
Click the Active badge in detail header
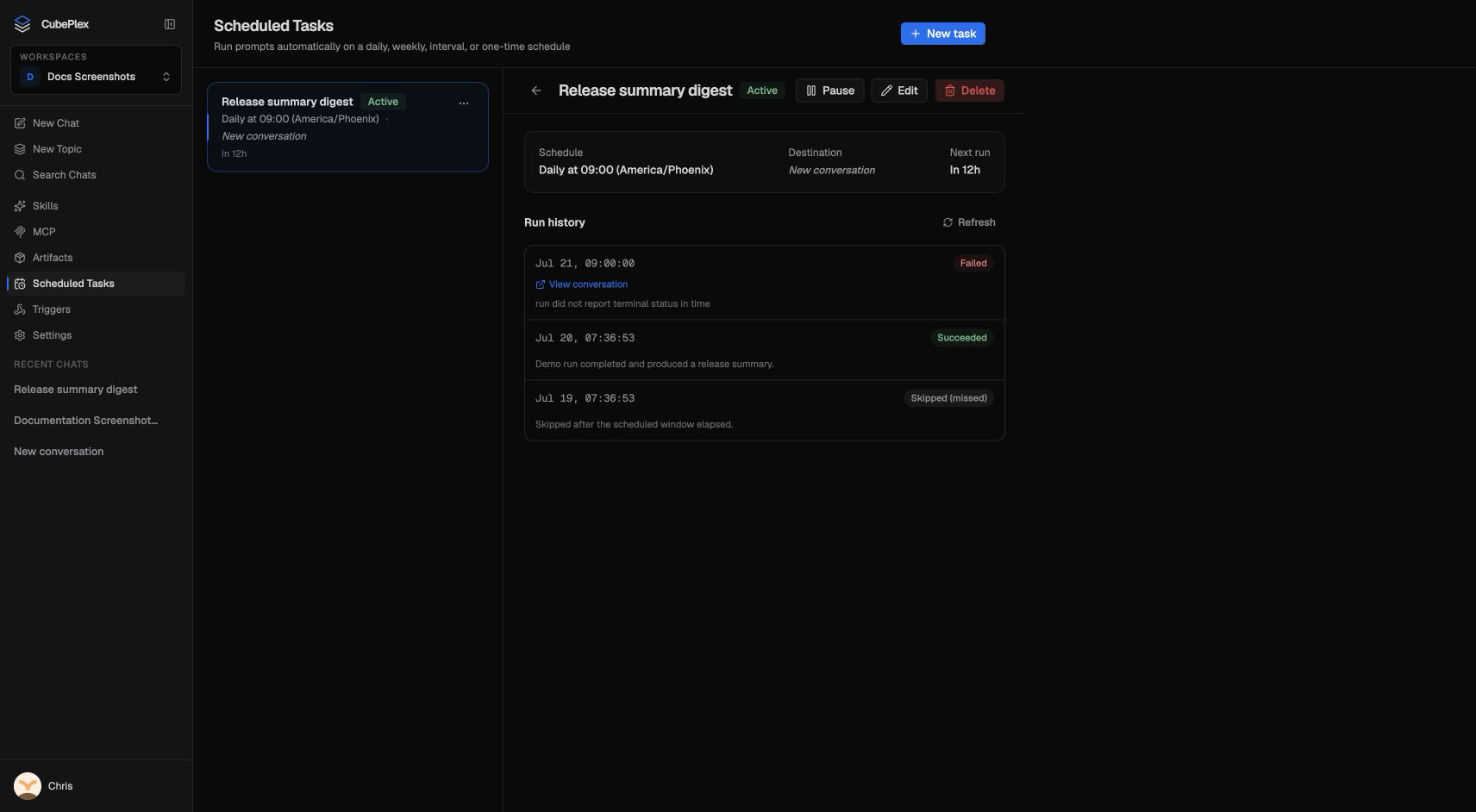(x=762, y=91)
